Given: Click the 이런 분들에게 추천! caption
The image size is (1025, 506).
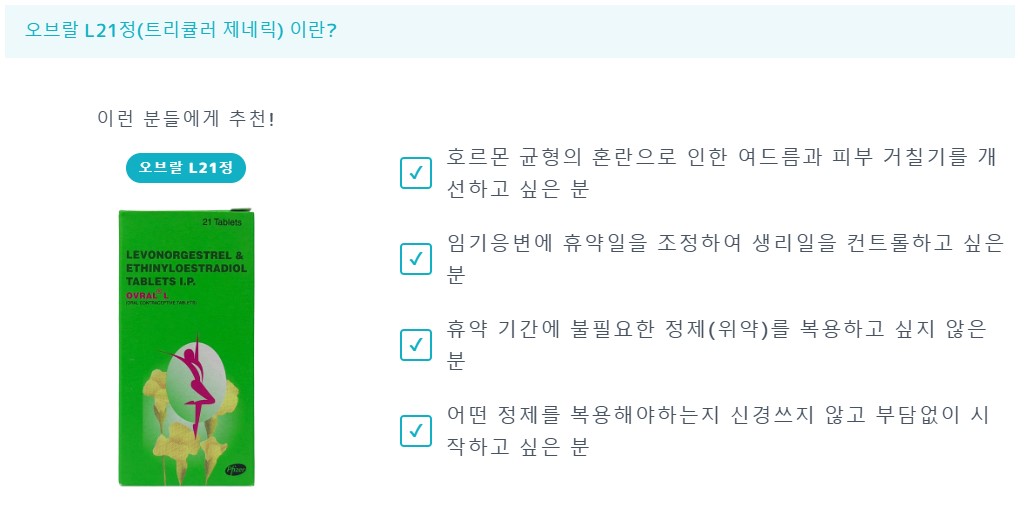Looking at the screenshot, I should tap(185, 118).
